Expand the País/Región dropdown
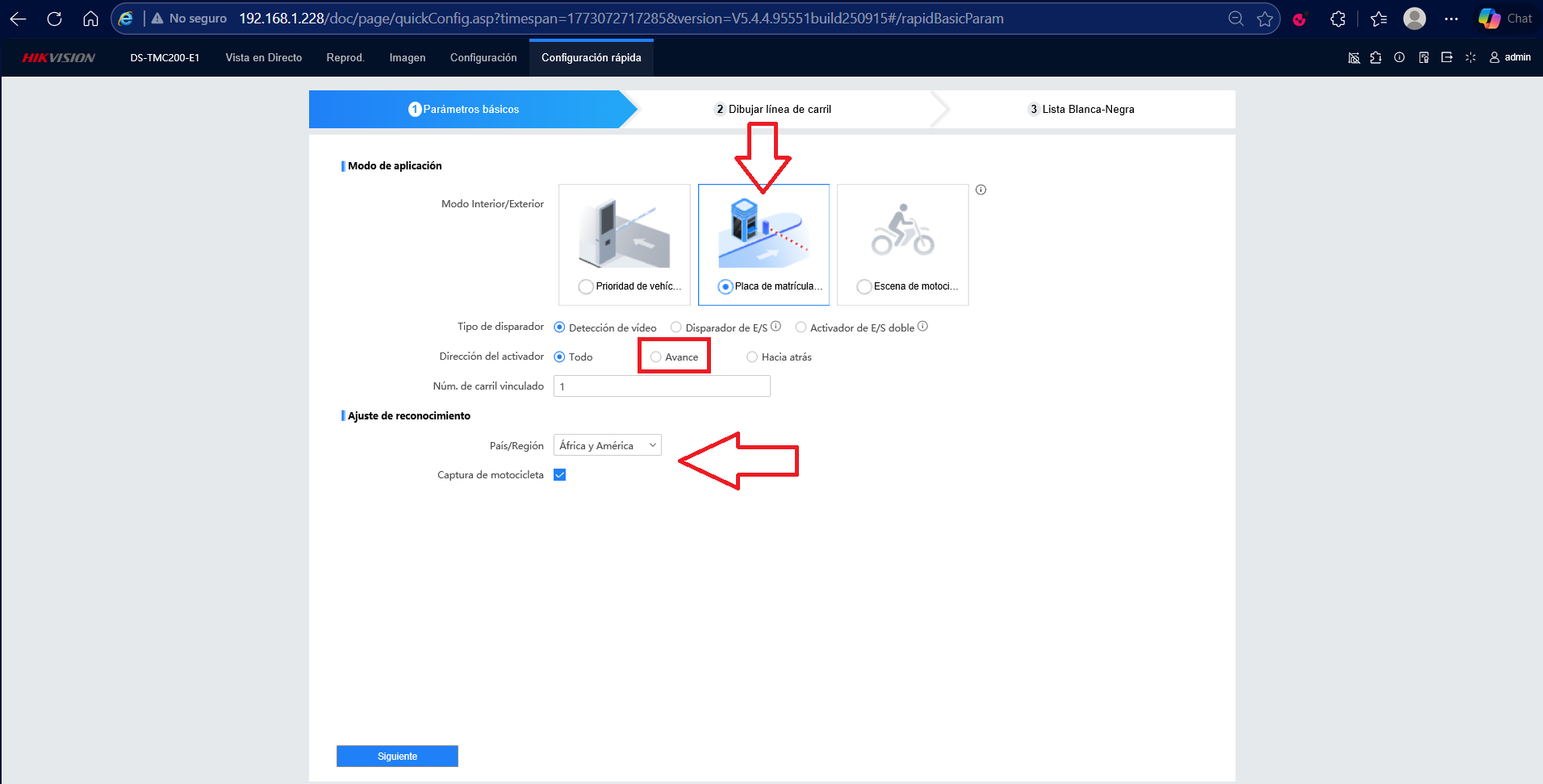The width and height of the screenshot is (1543, 784). tap(608, 445)
